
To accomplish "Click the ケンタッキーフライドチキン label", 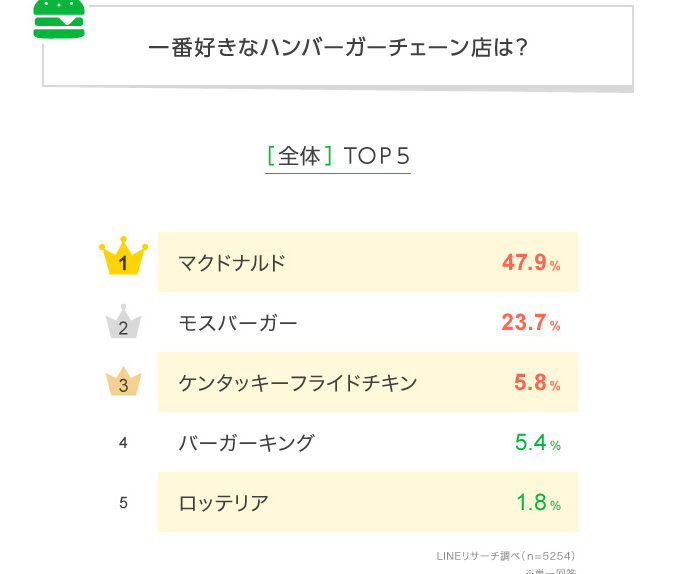I will [x=297, y=383].
